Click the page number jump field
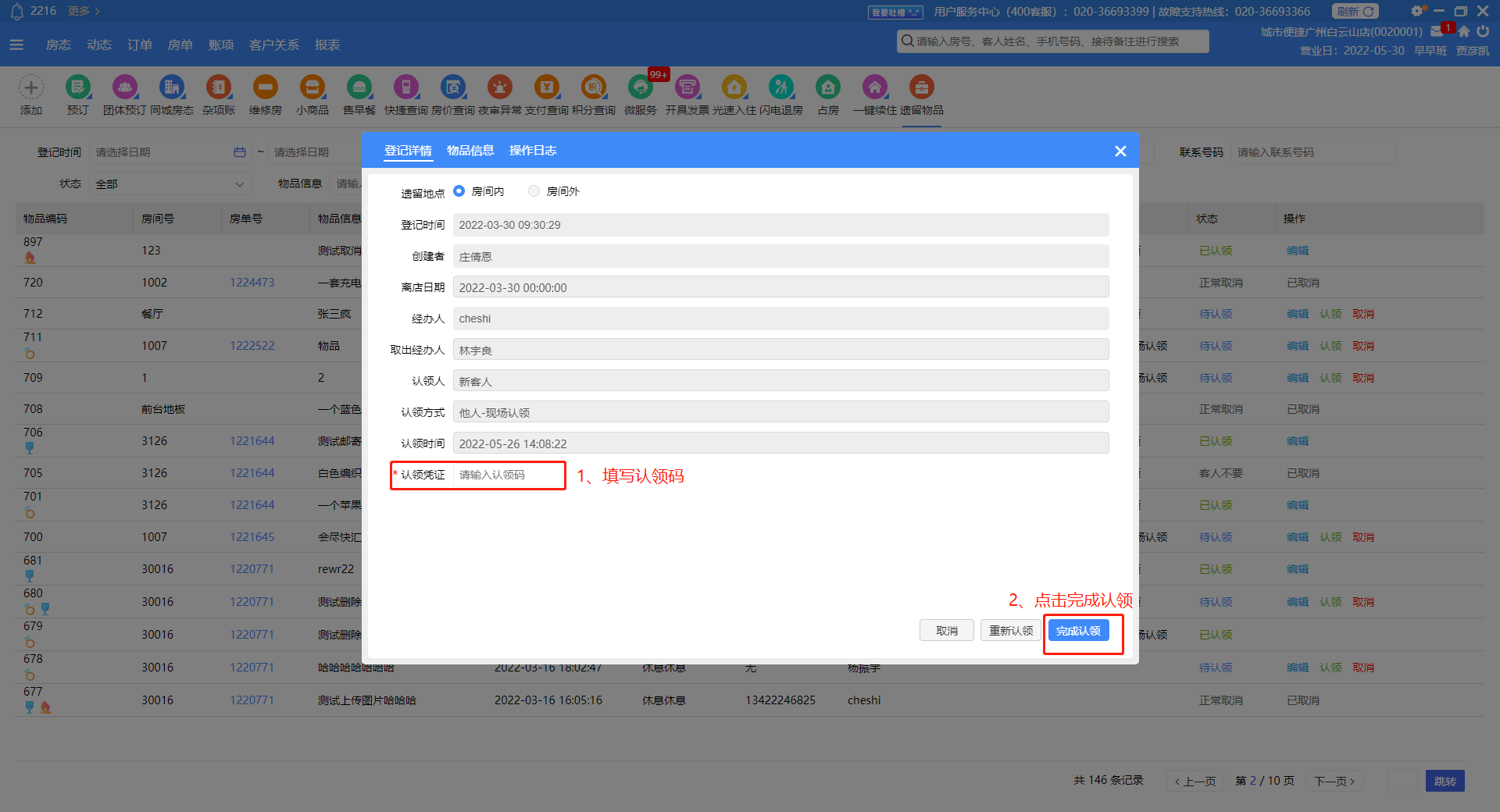The image size is (1500, 812). click(1402, 781)
